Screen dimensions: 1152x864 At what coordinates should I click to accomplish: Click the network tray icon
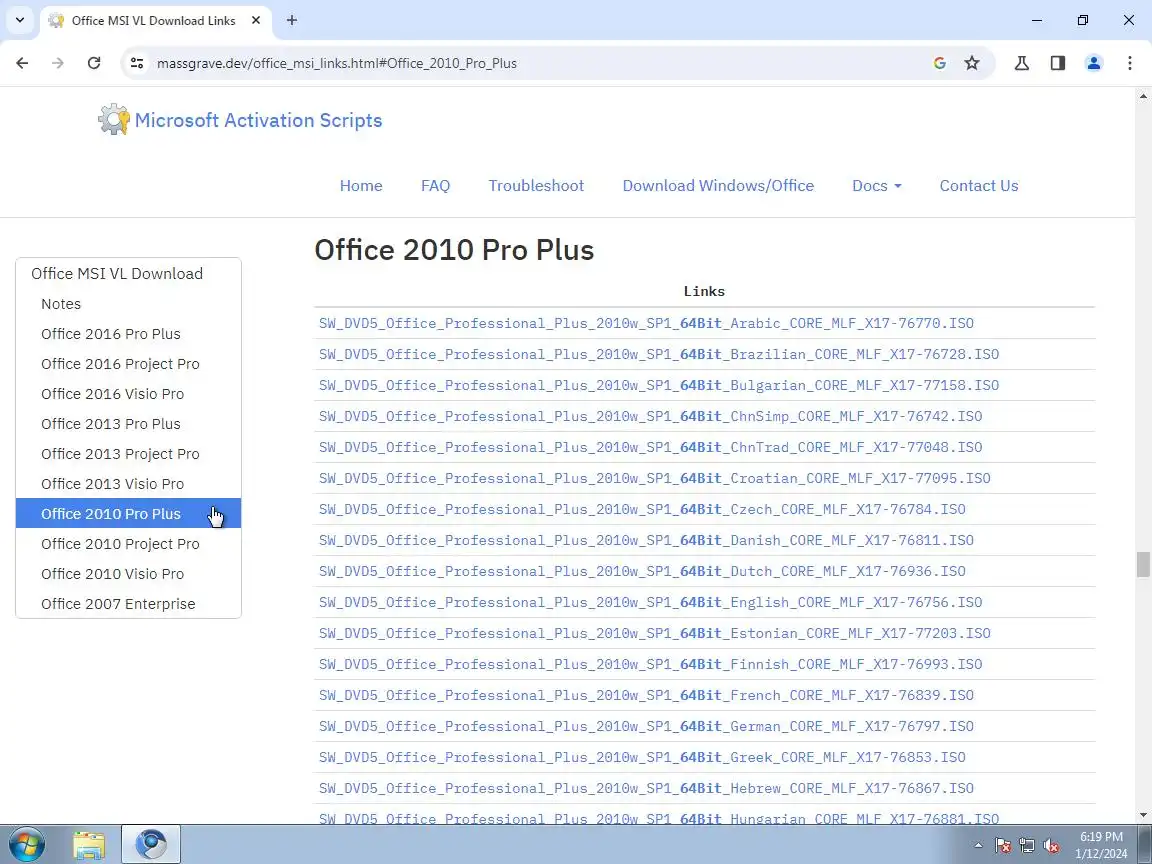[1027, 846]
